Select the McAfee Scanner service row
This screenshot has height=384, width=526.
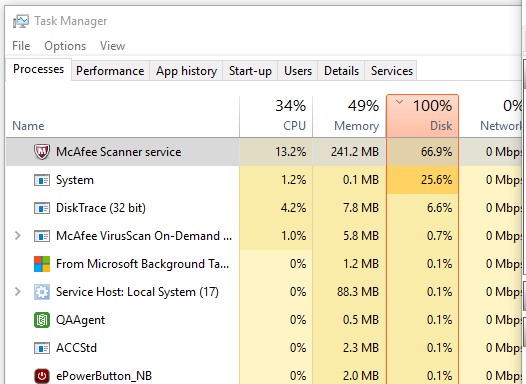[264, 152]
